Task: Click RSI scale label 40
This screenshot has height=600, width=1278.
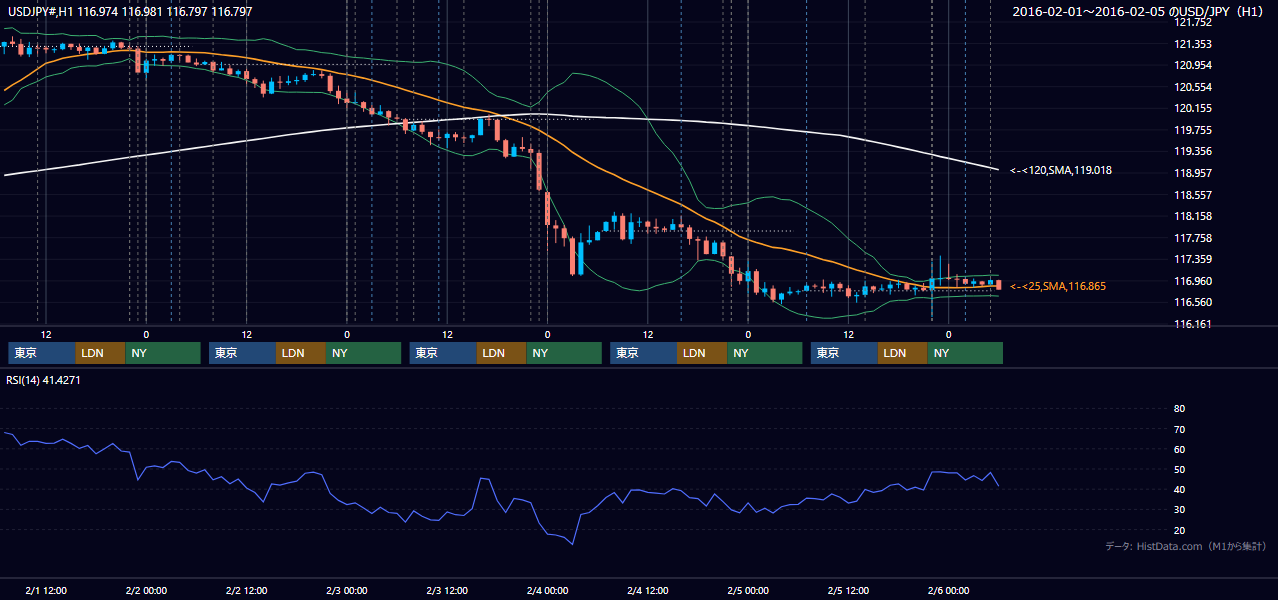Action: click(1179, 489)
